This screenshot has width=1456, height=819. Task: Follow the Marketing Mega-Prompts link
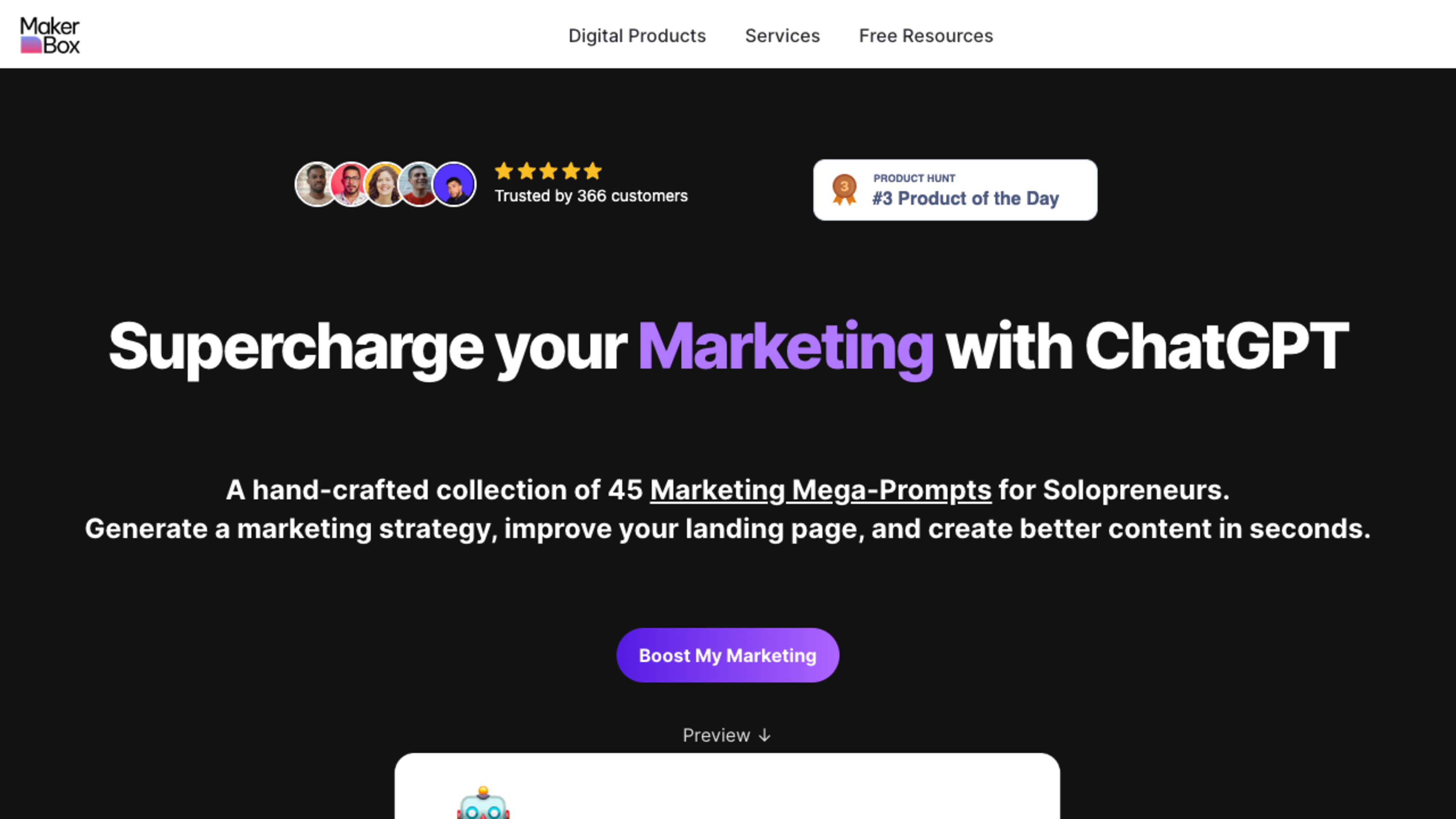pyautogui.click(x=821, y=490)
